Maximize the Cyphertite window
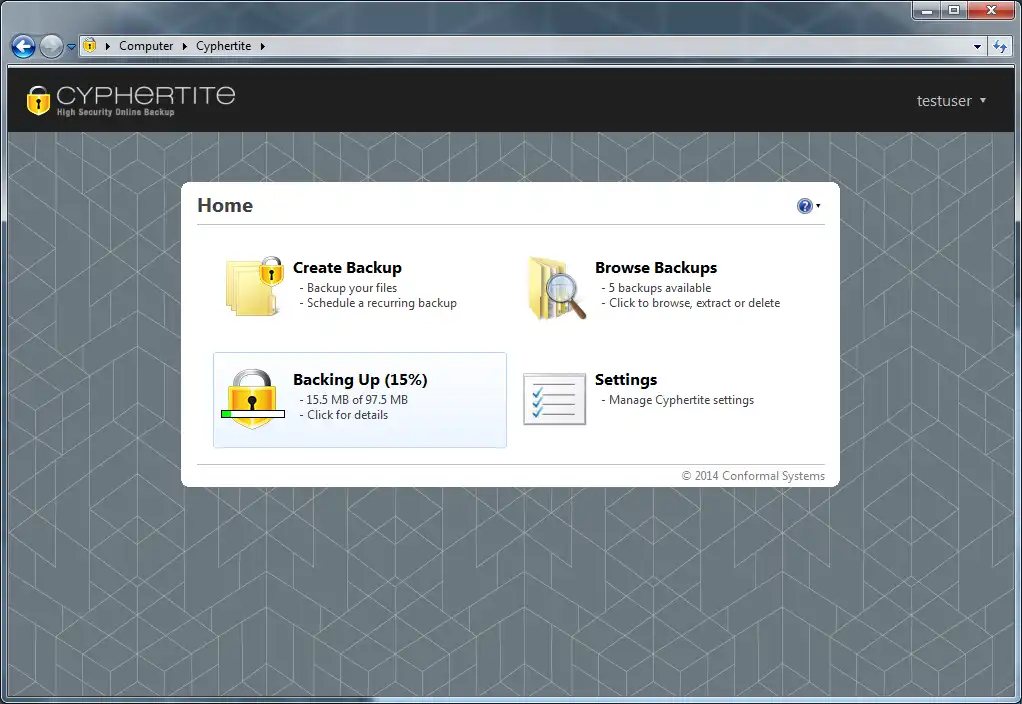This screenshot has width=1022, height=704. [954, 10]
